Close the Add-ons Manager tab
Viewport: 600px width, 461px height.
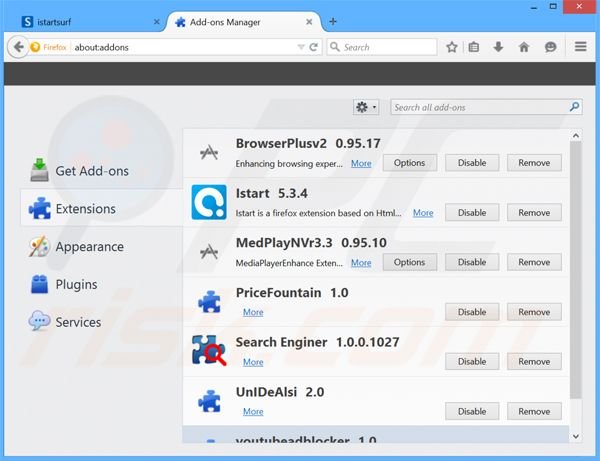pos(309,22)
